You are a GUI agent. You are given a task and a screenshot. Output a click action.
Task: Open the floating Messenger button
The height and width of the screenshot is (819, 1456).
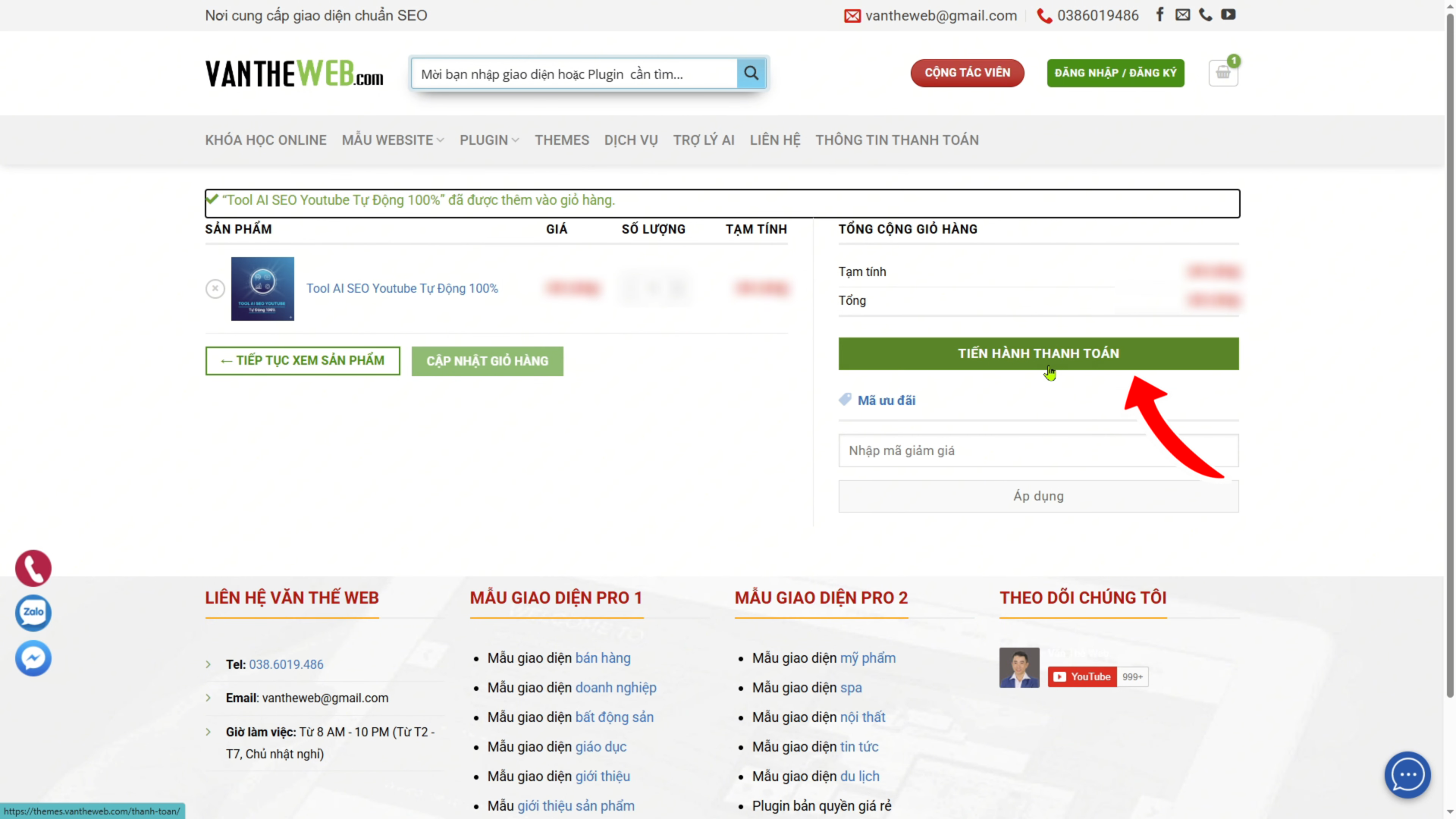33,658
